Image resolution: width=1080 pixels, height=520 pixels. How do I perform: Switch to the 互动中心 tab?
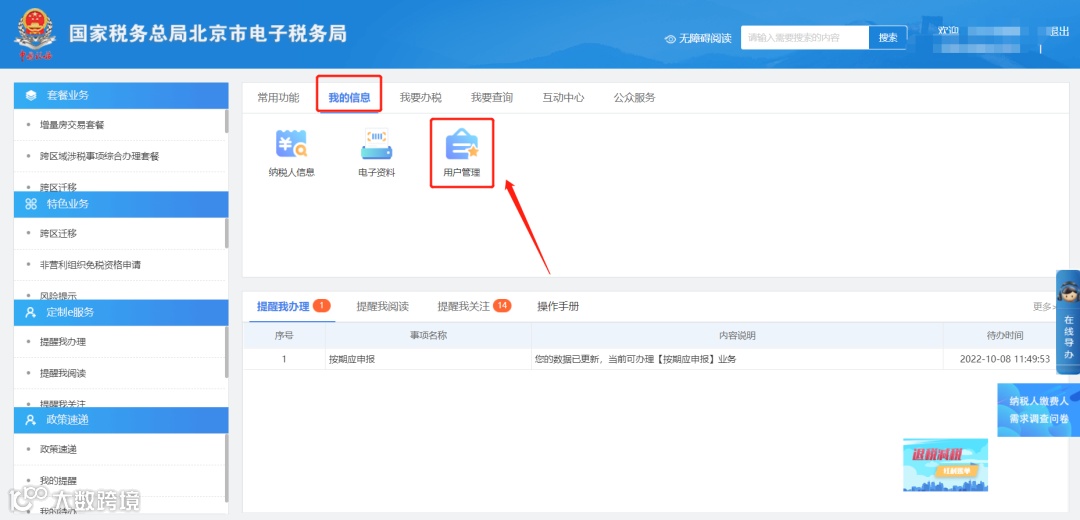coord(563,98)
